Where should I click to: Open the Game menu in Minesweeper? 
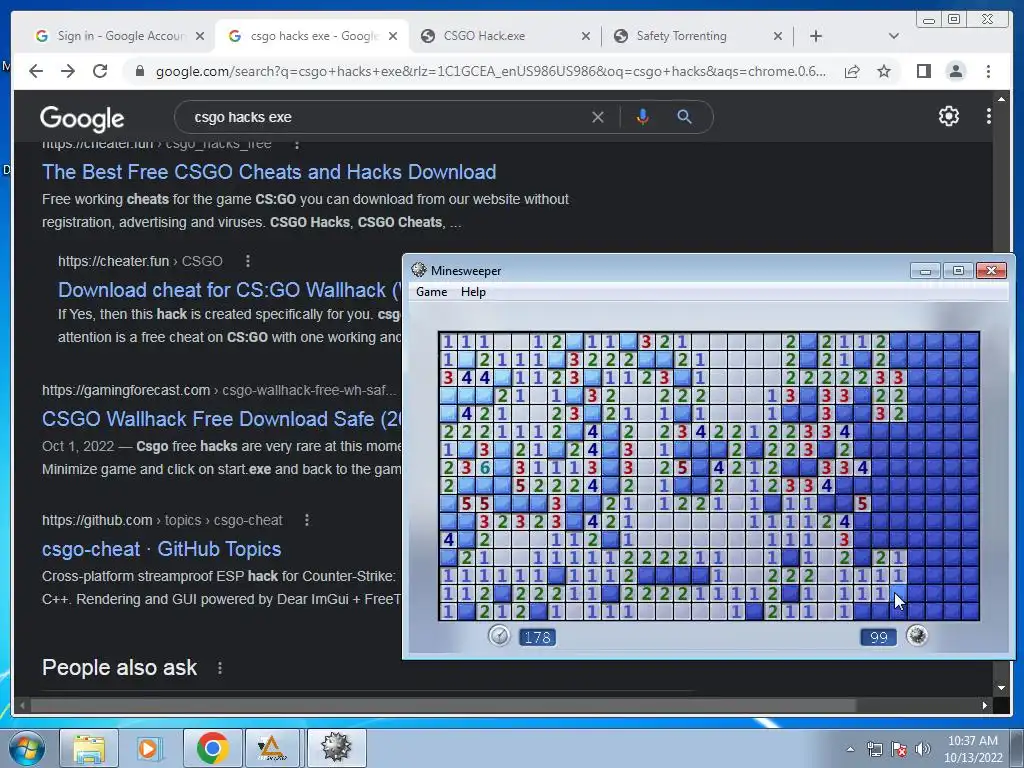pos(432,292)
